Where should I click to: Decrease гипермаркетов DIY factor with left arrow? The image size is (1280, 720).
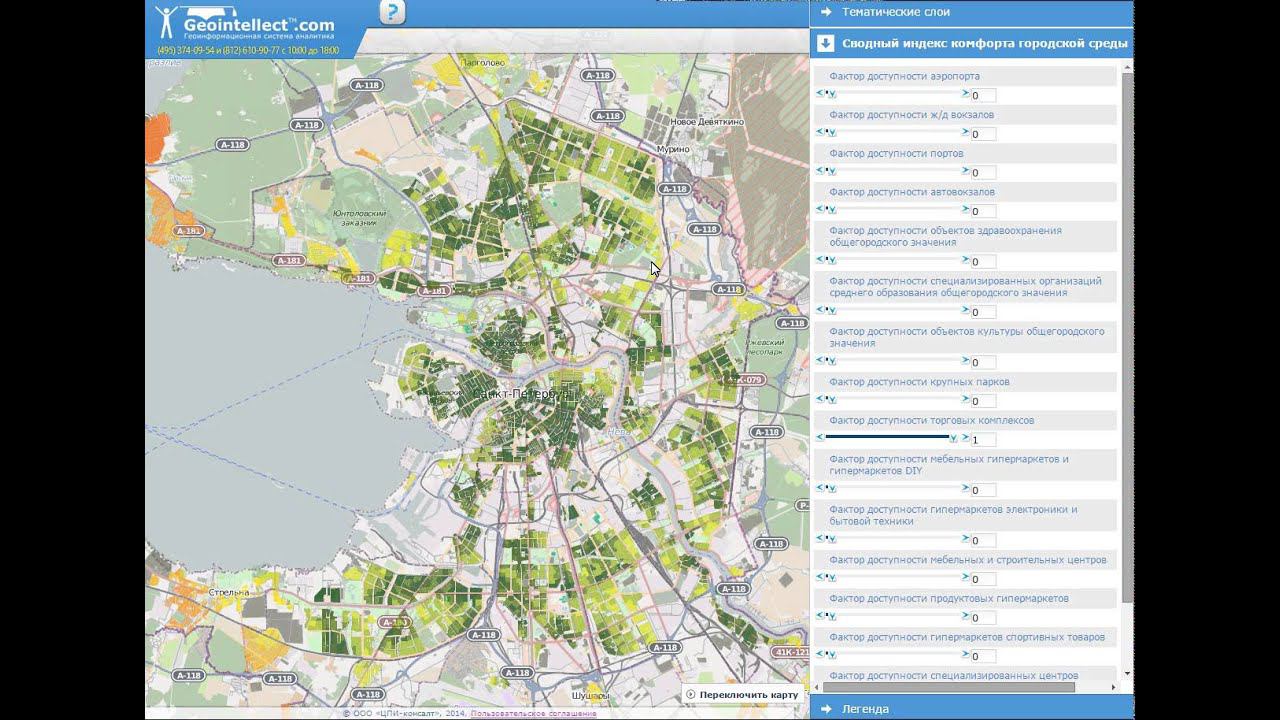tap(820, 488)
